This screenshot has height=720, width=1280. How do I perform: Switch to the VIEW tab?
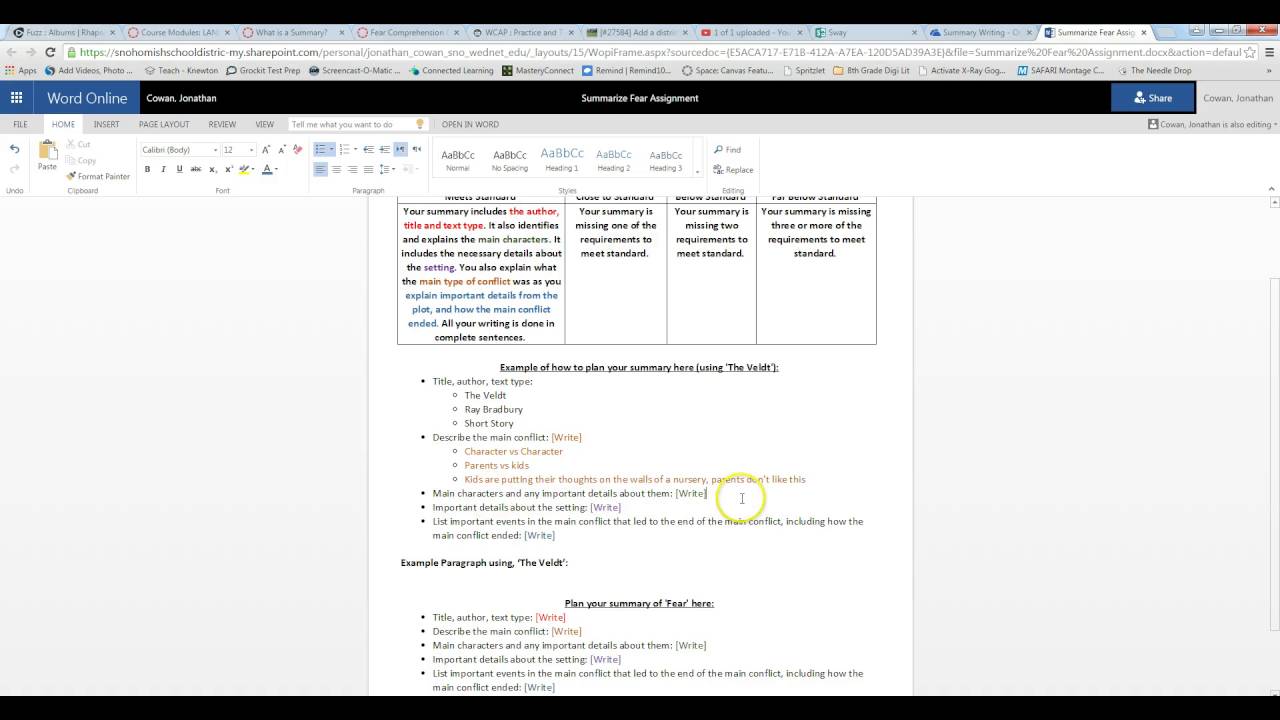(x=264, y=124)
